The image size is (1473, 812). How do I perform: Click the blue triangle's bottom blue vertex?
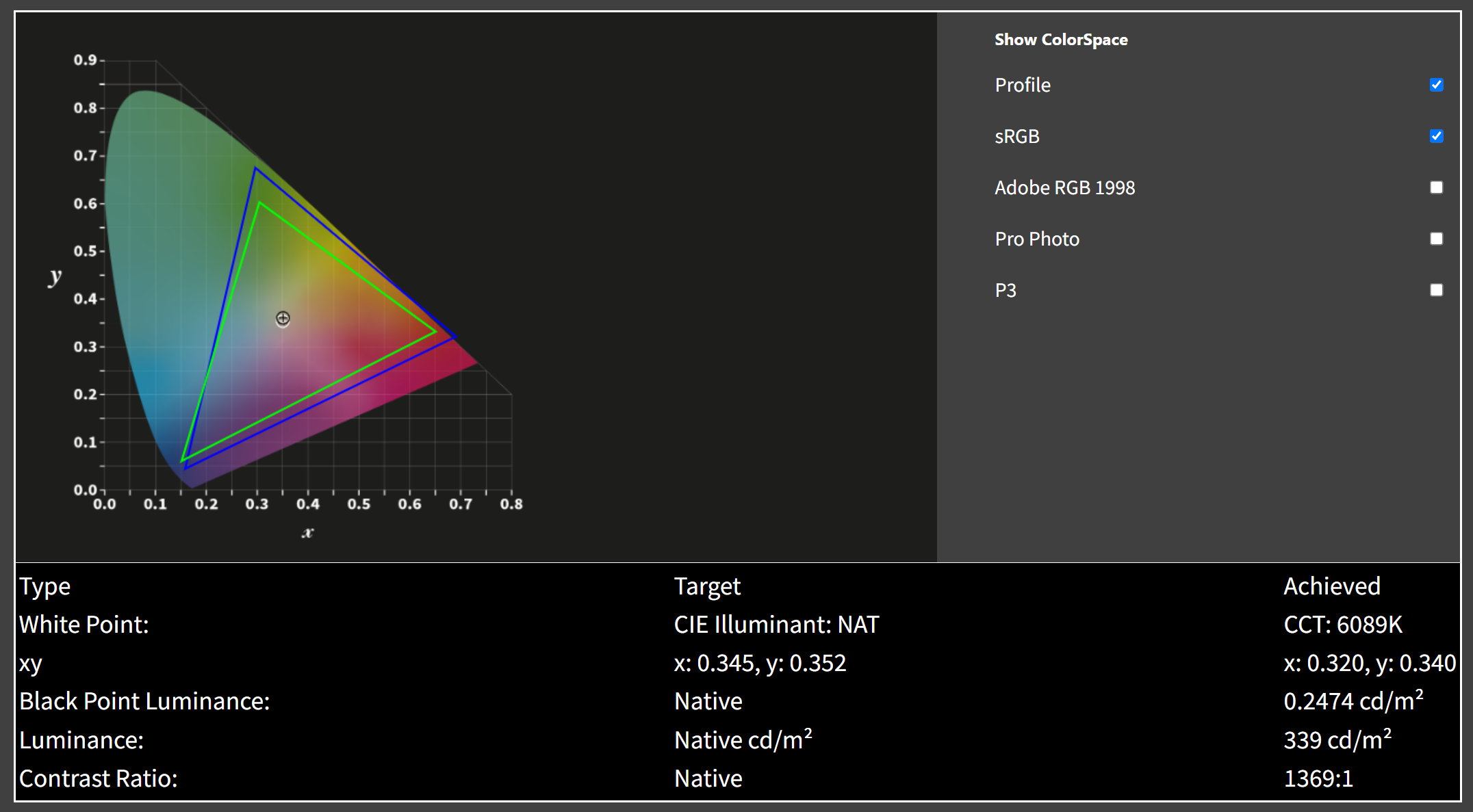(186, 467)
